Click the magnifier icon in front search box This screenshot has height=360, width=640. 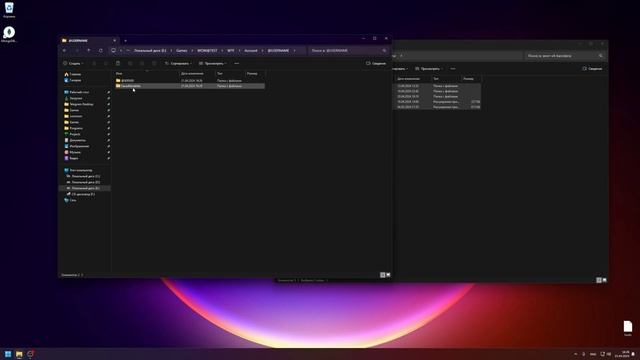[384, 51]
